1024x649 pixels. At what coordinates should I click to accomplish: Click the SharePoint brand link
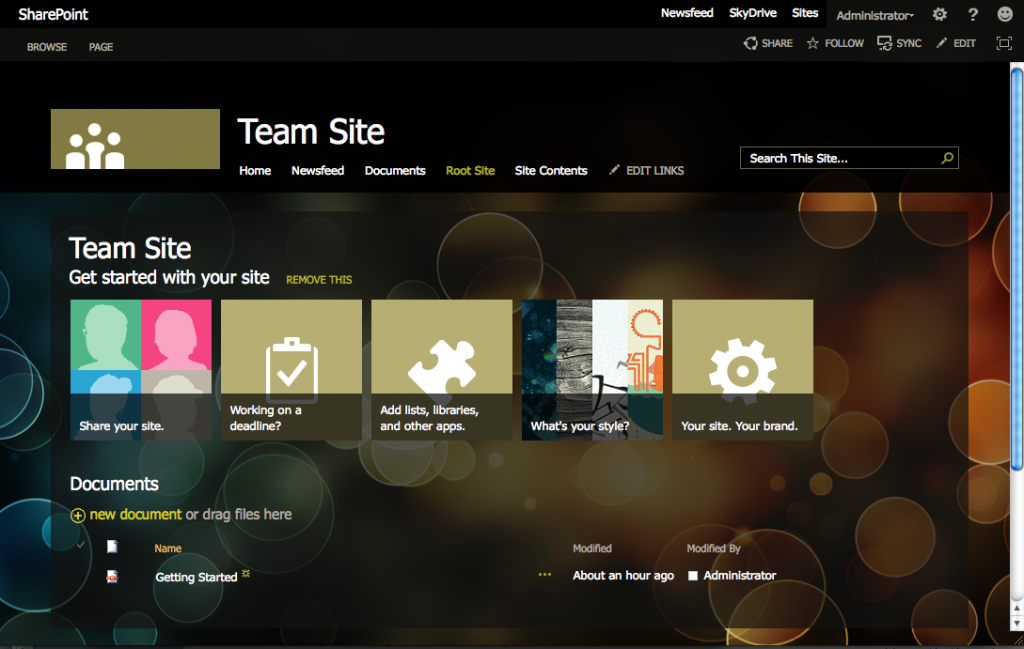(53, 14)
